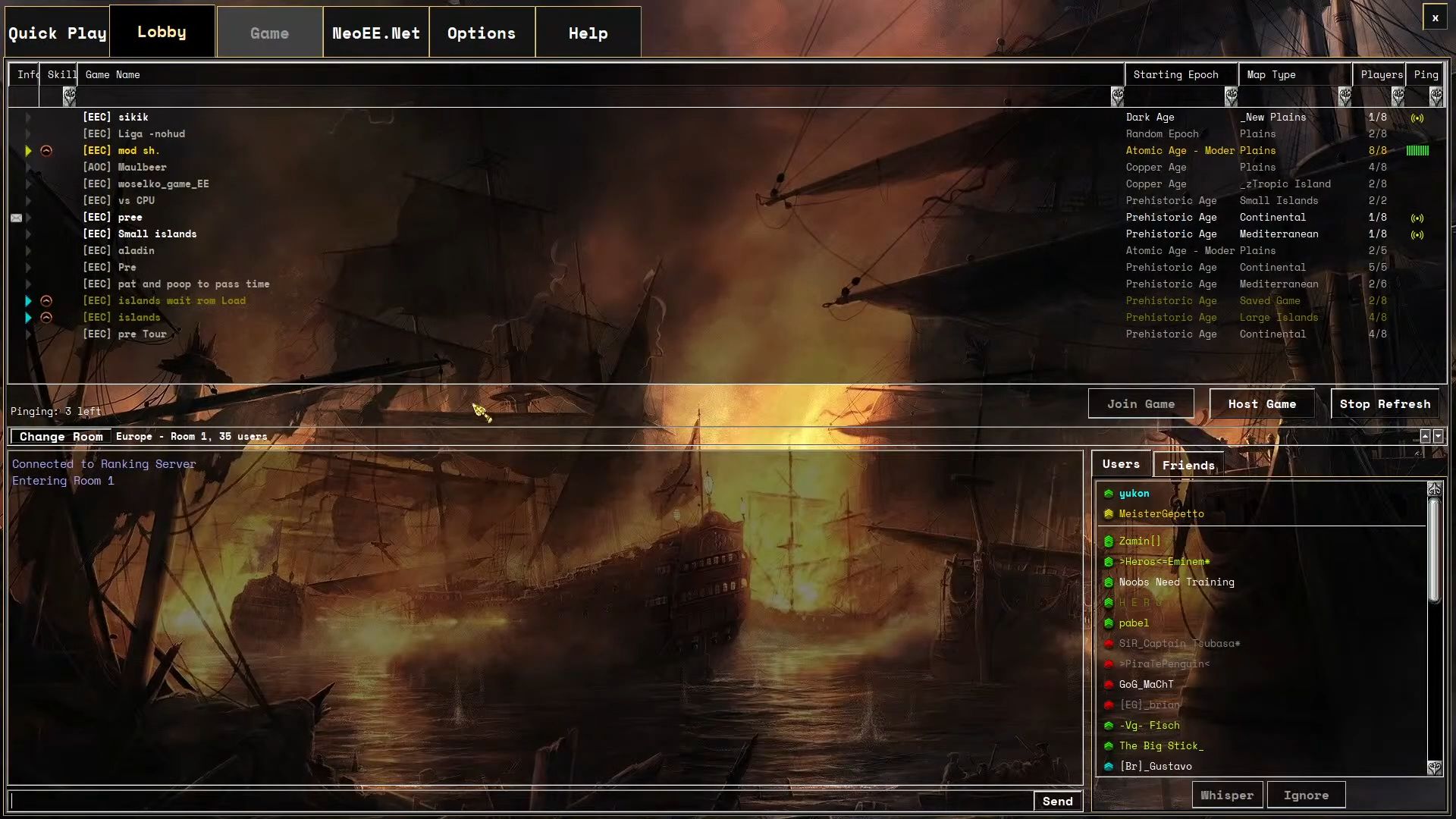Click the Send button

pyautogui.click(x=1058, y=802)
